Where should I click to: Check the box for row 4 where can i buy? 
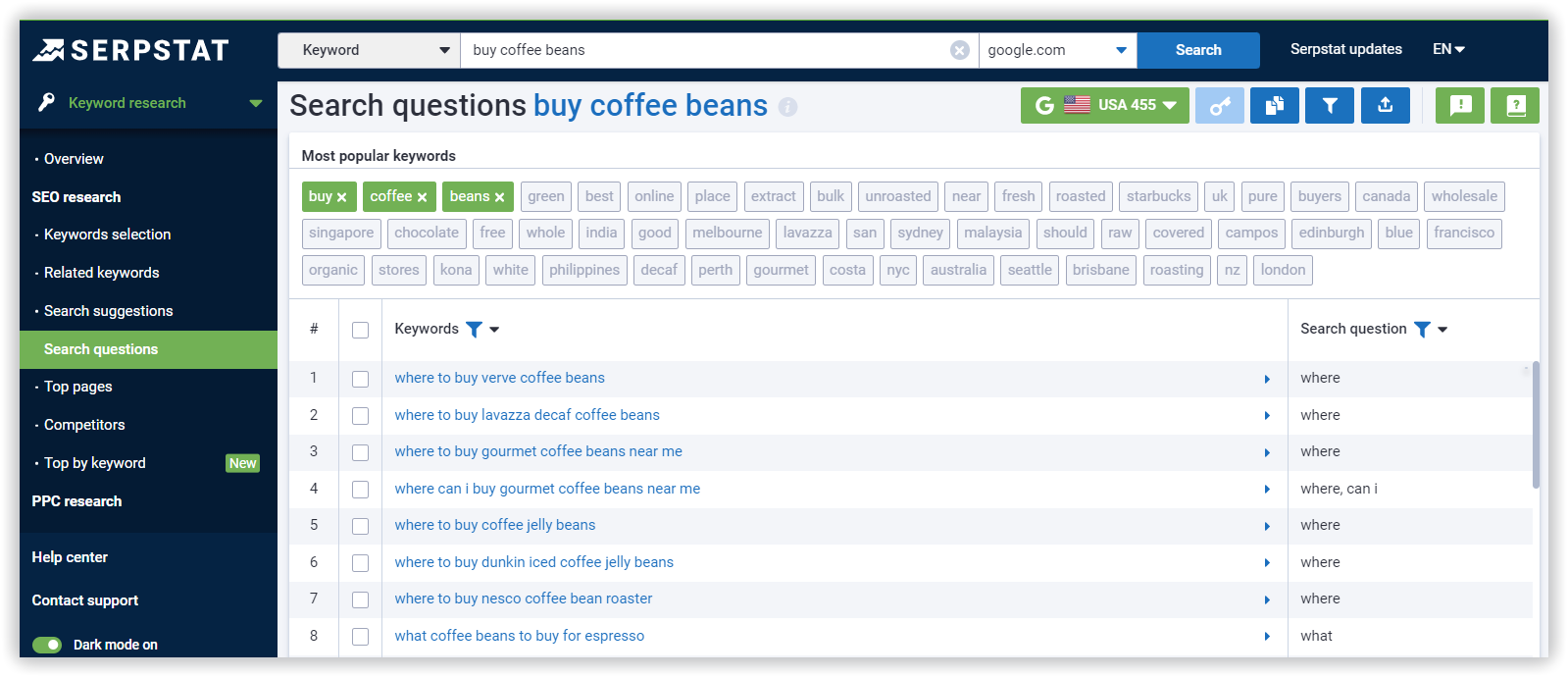point(361,490)
